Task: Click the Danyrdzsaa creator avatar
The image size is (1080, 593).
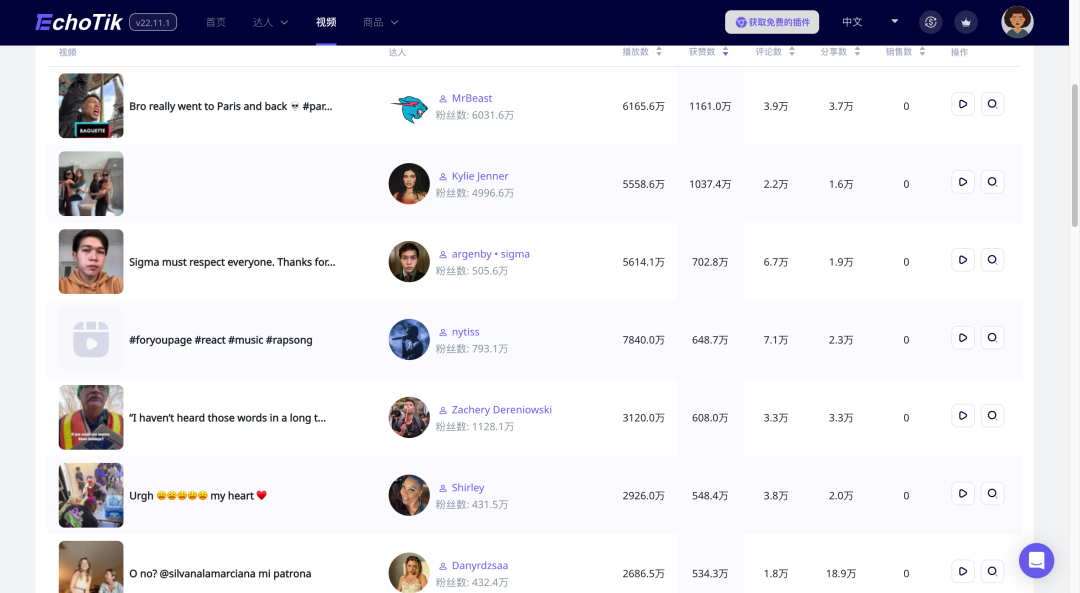Action: point(409,573)
